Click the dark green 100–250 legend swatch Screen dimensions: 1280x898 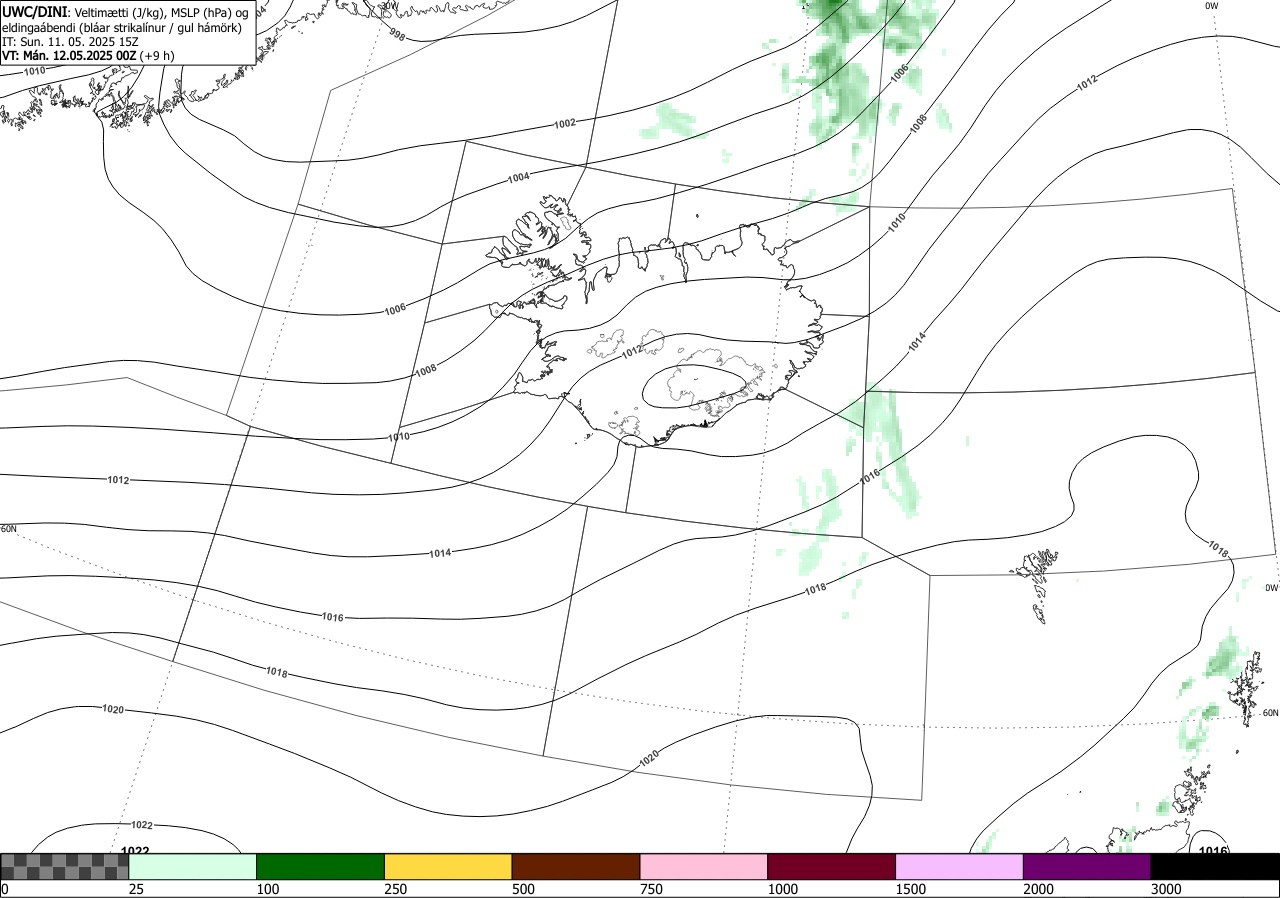tap(320, 866)
